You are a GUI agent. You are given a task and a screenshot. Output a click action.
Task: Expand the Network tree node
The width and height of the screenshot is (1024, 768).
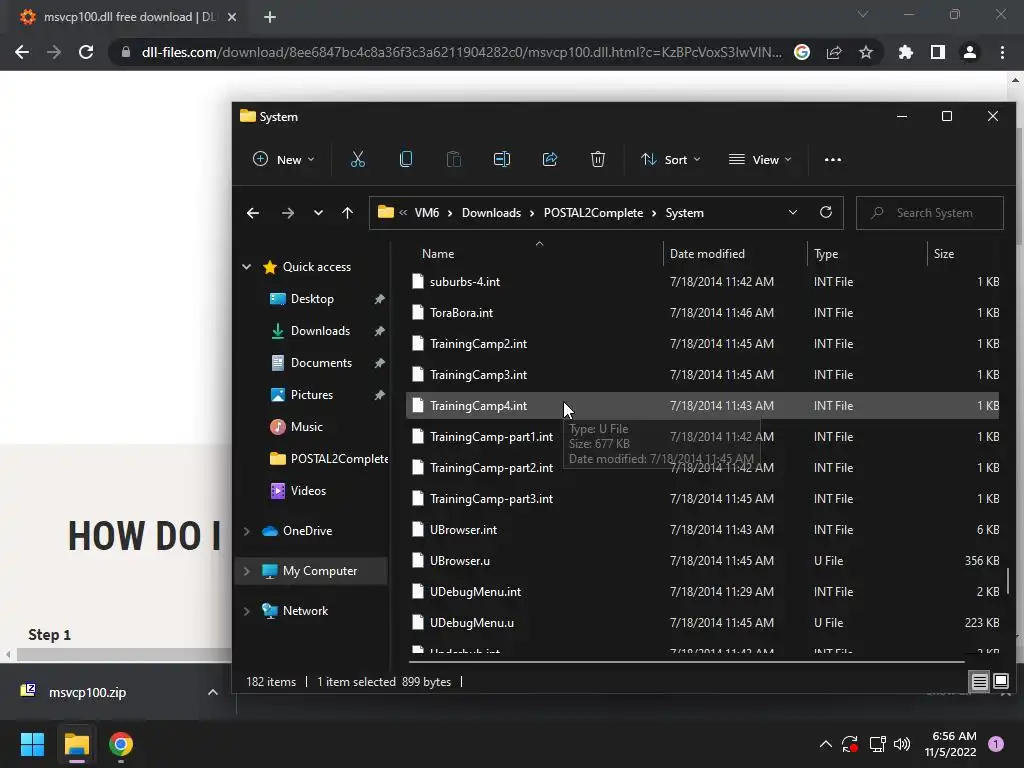click(x=246, y=611)
